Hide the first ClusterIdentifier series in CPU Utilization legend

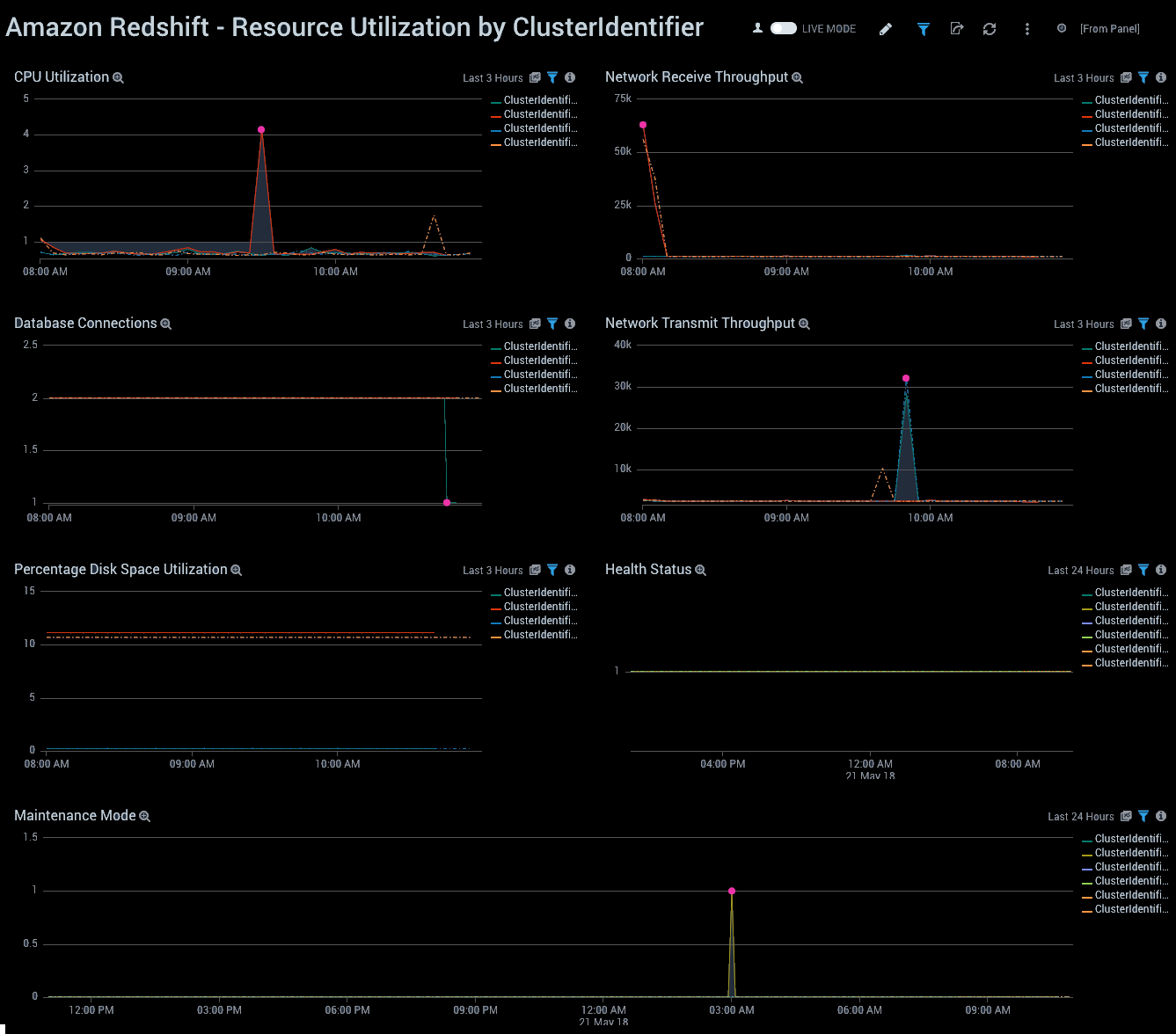[535, 100]
